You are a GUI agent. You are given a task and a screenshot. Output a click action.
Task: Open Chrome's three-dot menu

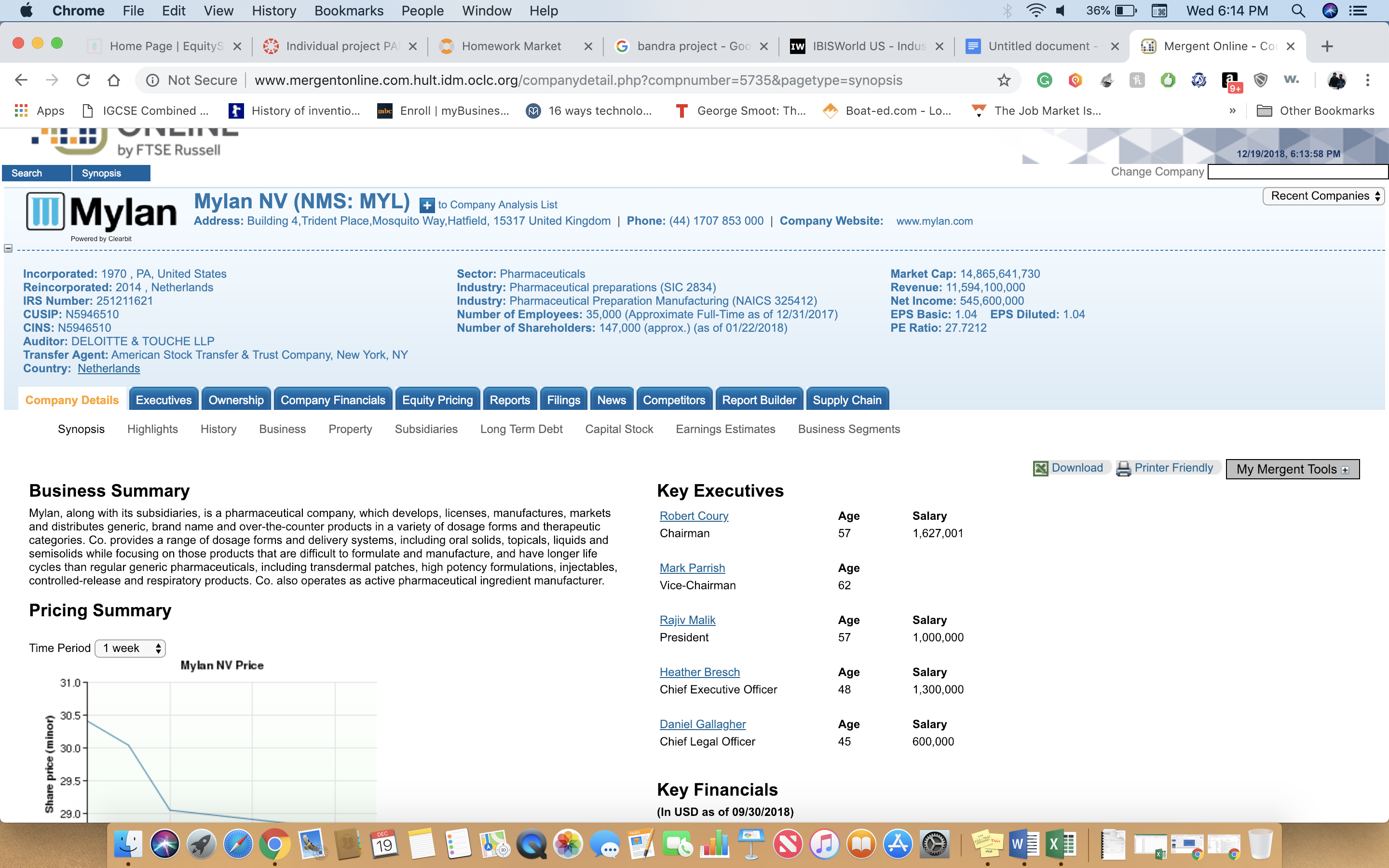[x=1368, y=81]
